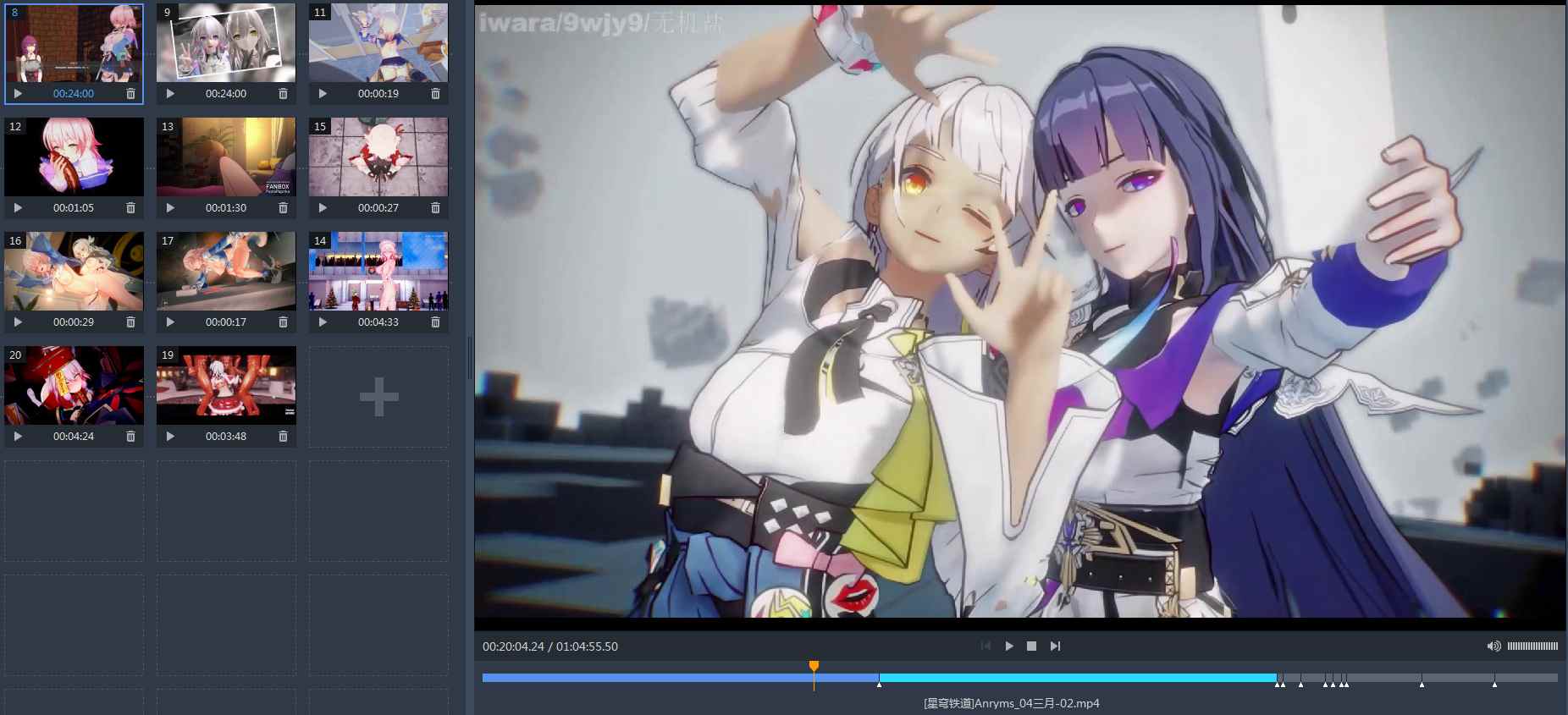Jump to previous segment in the player
The width and height of the screenshot is (1568, 715).
986,646
